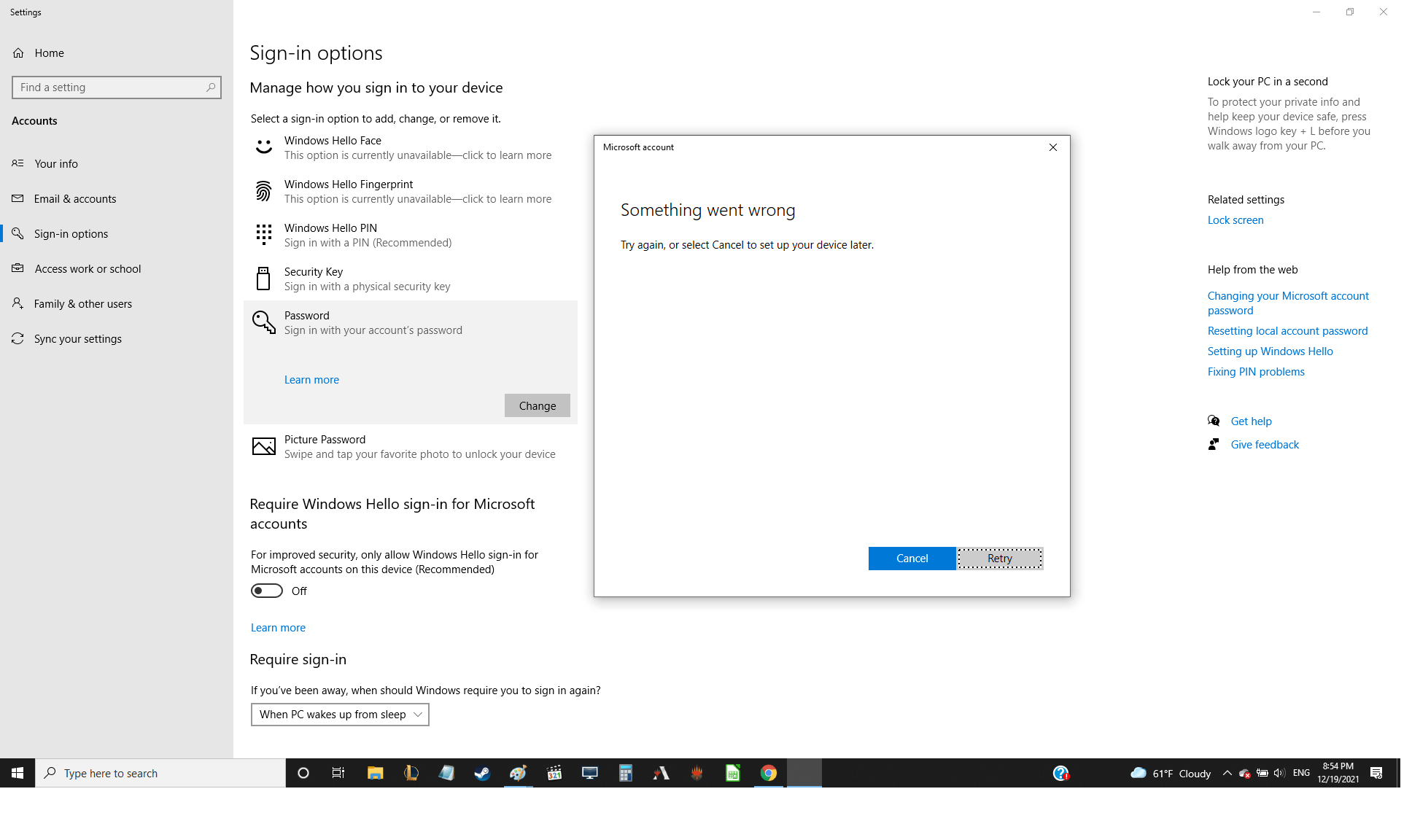The width and height of the screenshot is (1412, 840).
Task: Click the Home icon in sidebar
Action: click(18, 53)
